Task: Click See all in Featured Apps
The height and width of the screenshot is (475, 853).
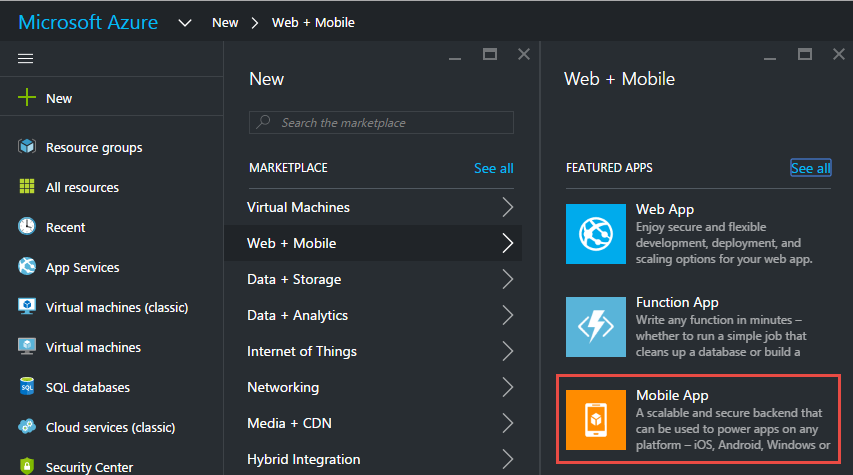Action: pyautogui.click(x=810, y=168)
